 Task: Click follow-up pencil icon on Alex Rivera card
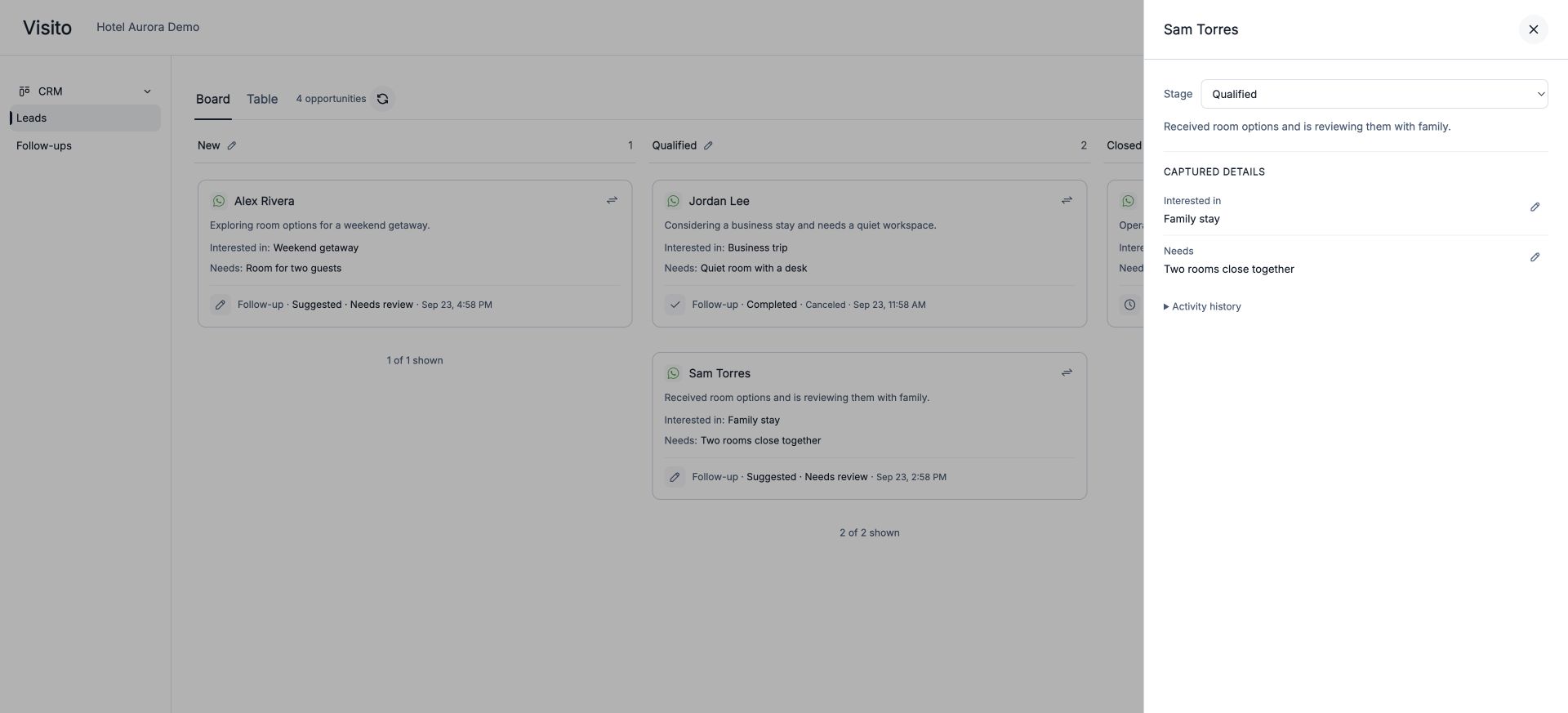coord(220,305)
